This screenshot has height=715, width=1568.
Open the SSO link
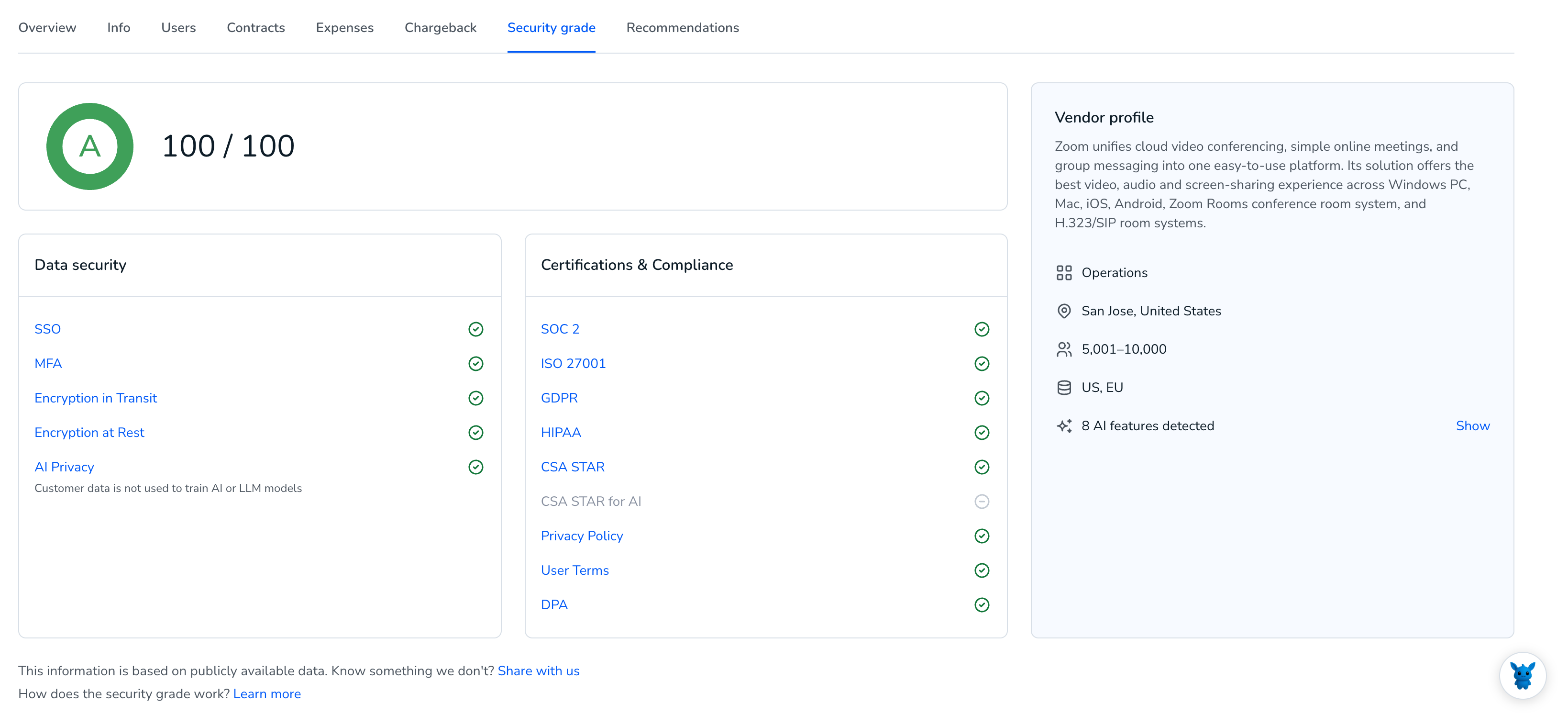(47, 329)
